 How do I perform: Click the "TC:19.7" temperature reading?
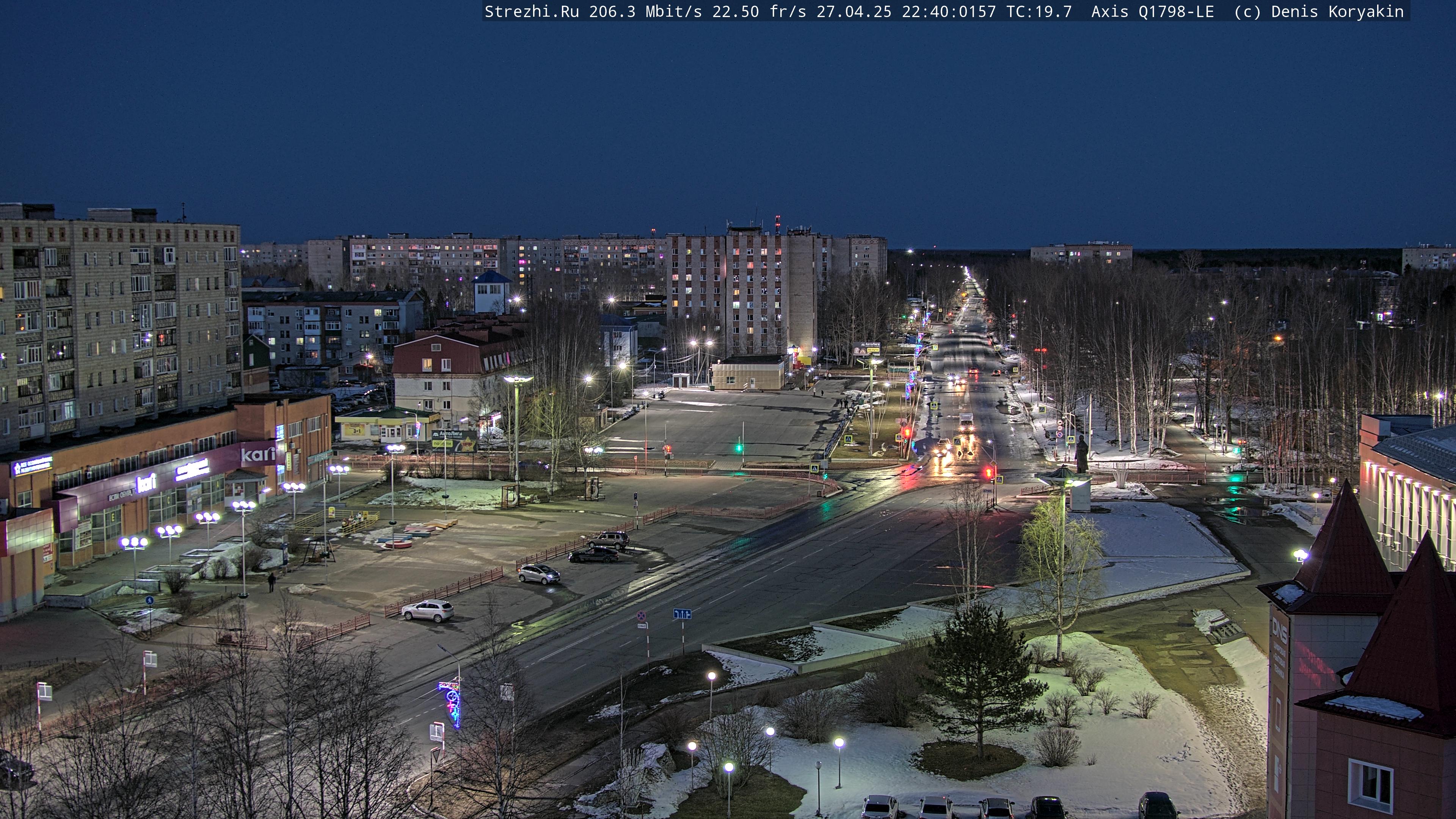tap(1039, 12)
